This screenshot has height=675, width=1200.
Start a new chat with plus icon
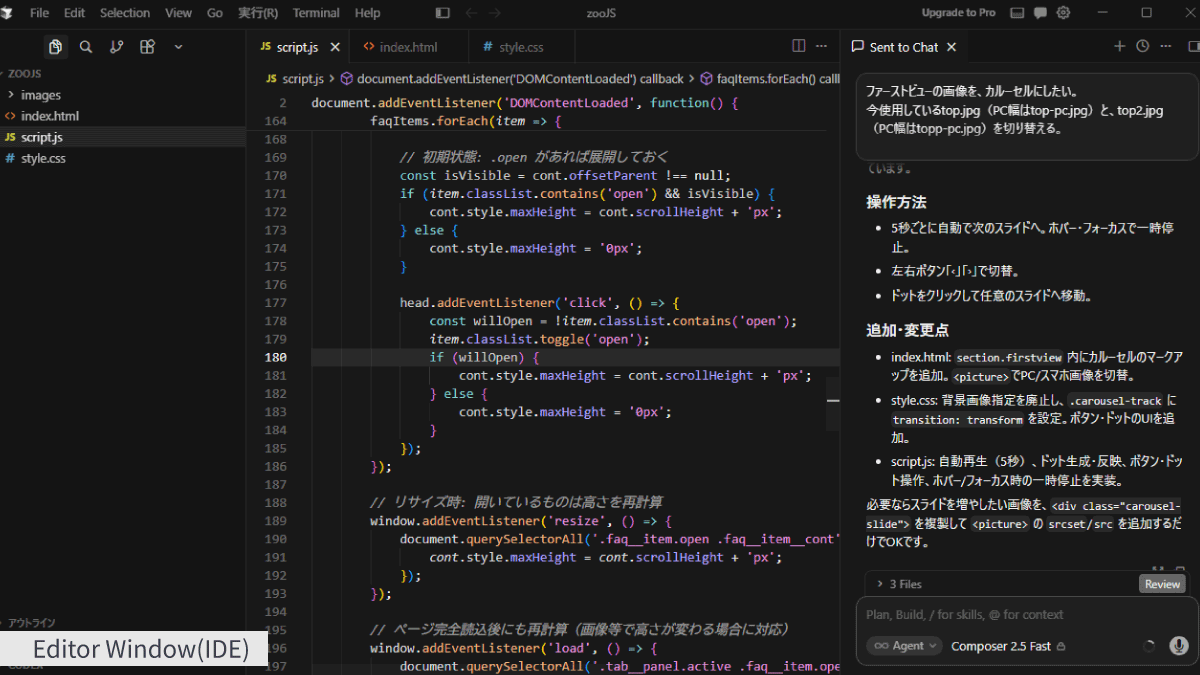[x=1119, y=46]
